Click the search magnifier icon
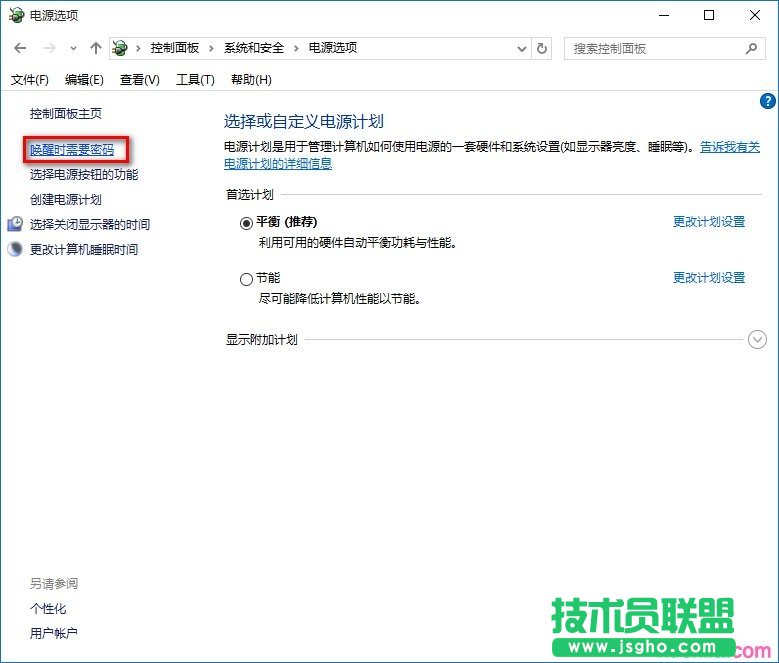Image resolution: width=779 pixels, height=663 pixels. (751, 48)
